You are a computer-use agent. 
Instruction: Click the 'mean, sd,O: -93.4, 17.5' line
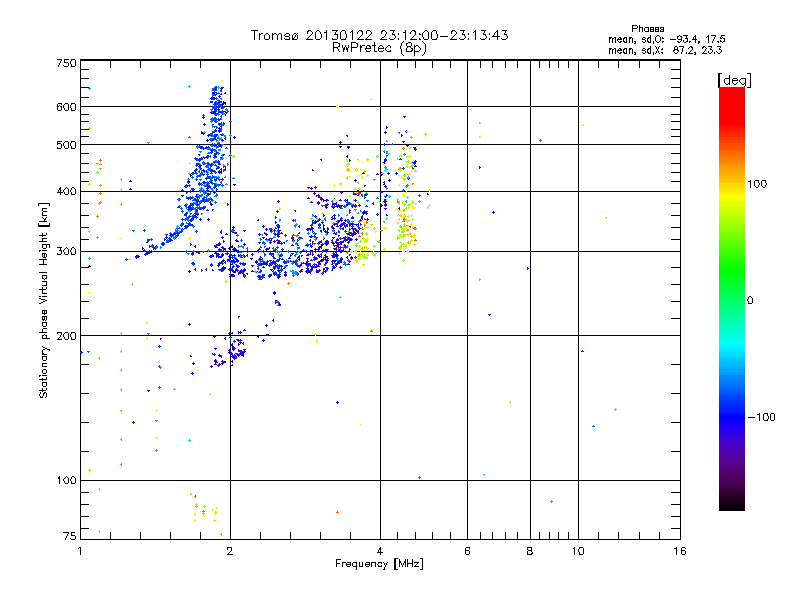tap(666, 39)
